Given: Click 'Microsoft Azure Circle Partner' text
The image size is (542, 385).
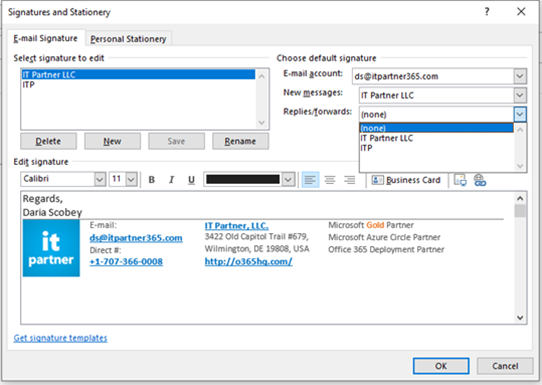Looking at the screenshot, I should tap(384, 237).
